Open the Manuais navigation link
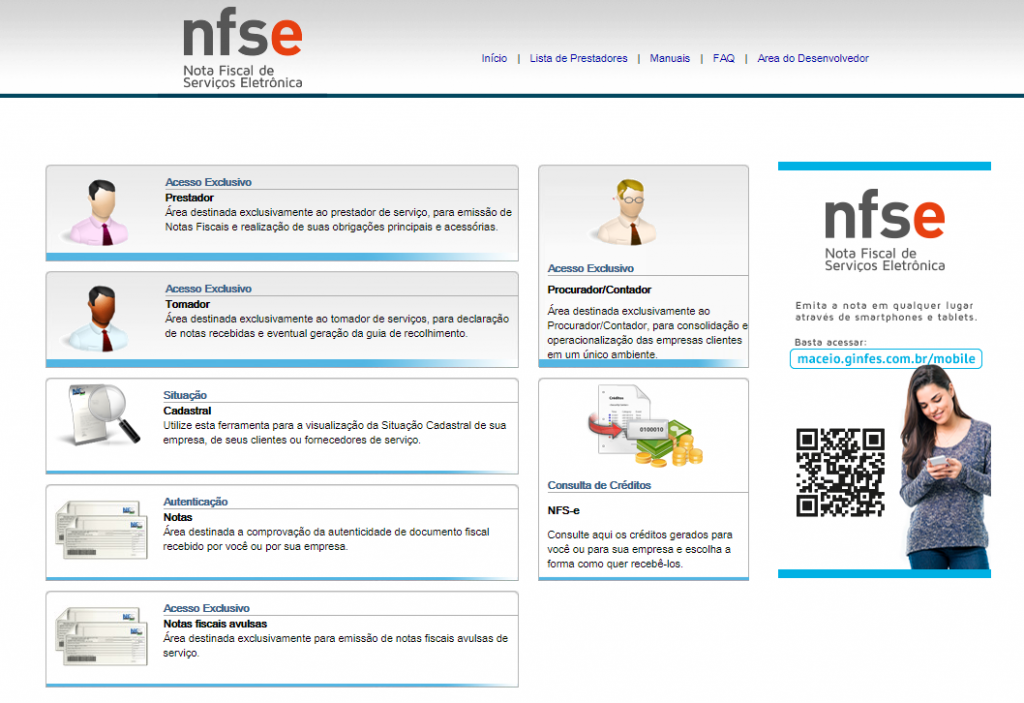Image resolution: width=1024 pixels, height=703 pixels. (670, 59)
